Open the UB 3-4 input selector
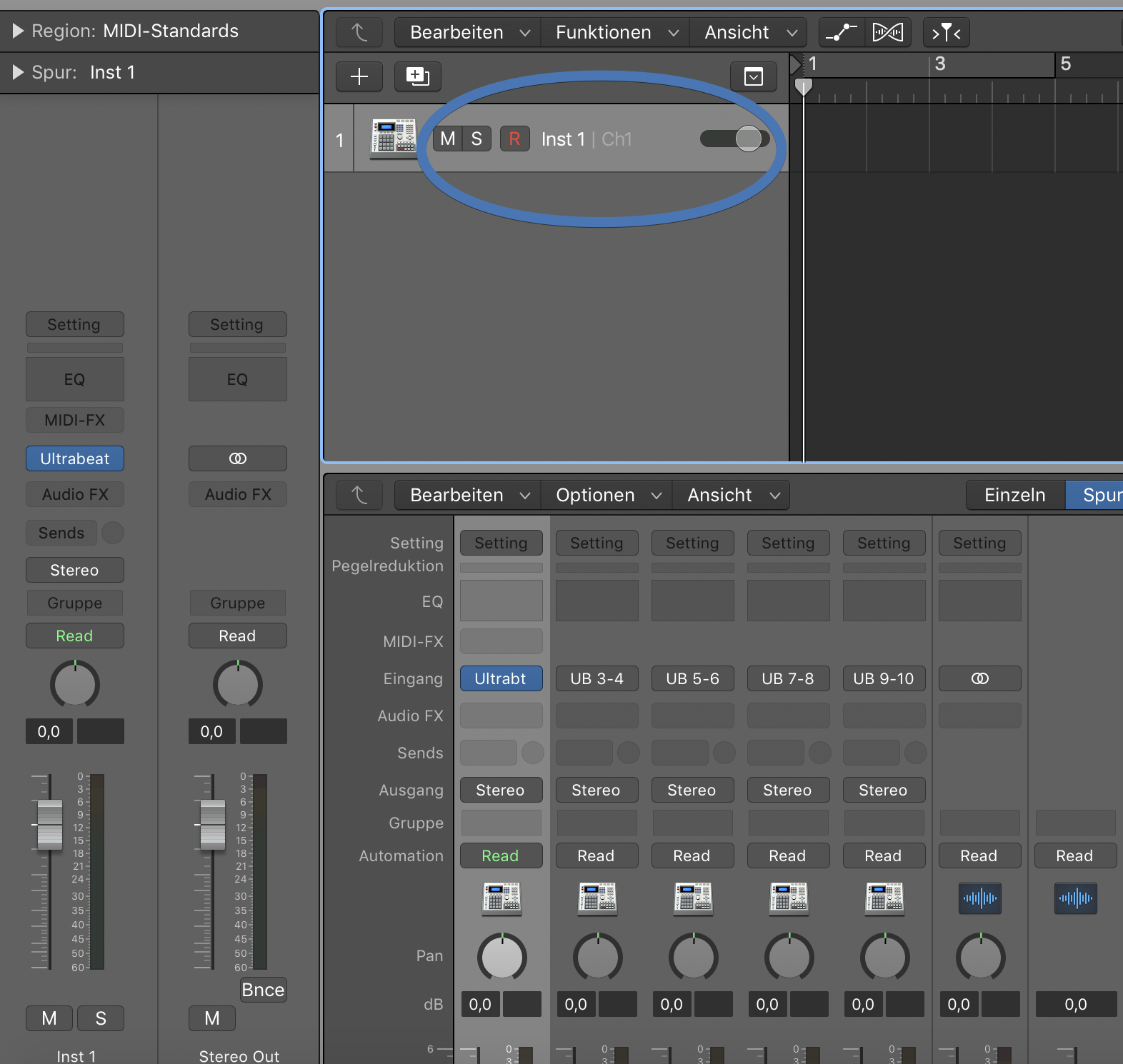The height and width of the screenshot is (1064, 1123). [x=597, y=678]
